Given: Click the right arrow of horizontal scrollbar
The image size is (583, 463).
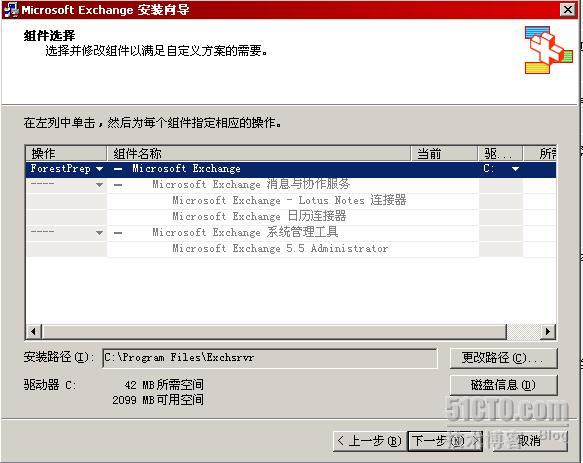Looking at the screenshot, I should pyautogui.click(x=547, y=331).
